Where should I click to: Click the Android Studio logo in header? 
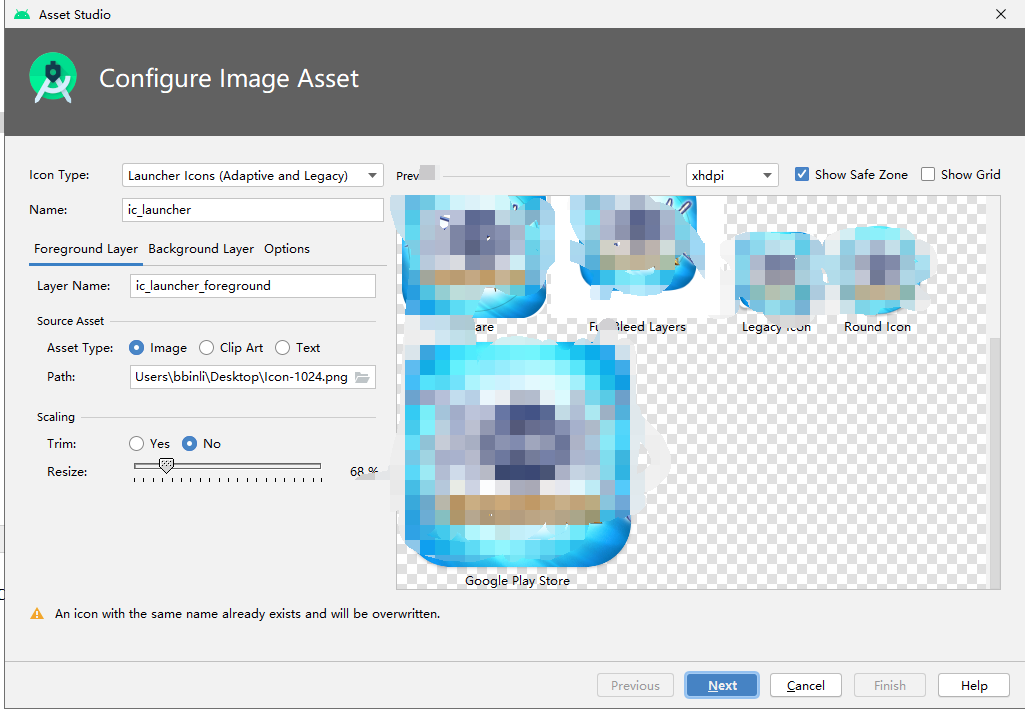(52, 76)
